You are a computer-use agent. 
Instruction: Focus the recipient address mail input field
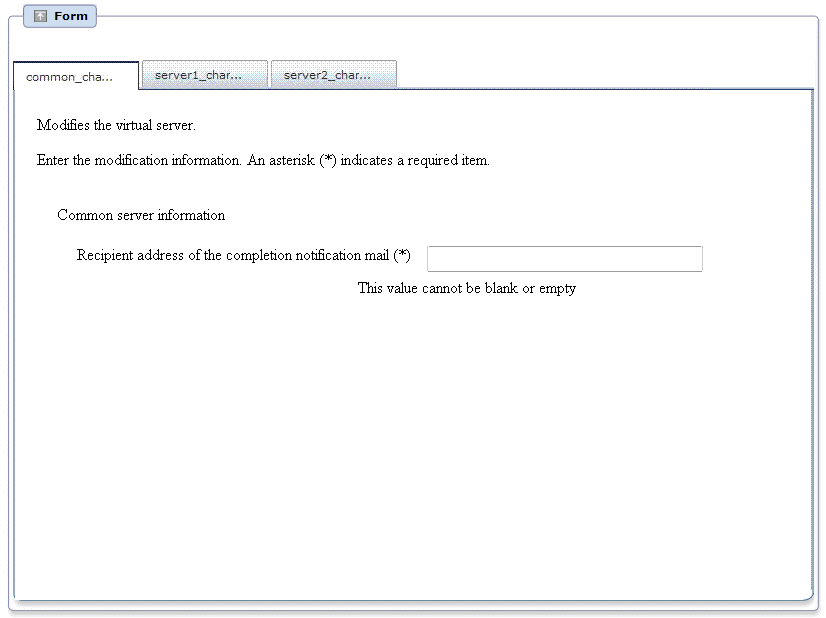tap(565, 259)
